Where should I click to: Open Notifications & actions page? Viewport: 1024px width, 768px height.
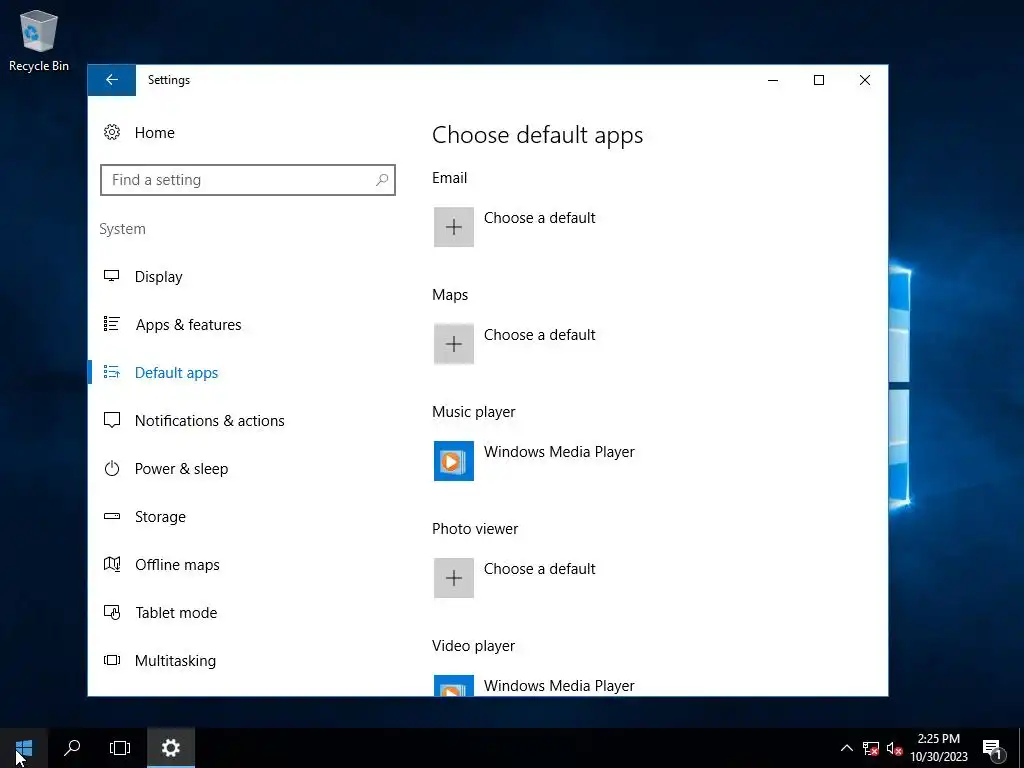pos(210,421)
